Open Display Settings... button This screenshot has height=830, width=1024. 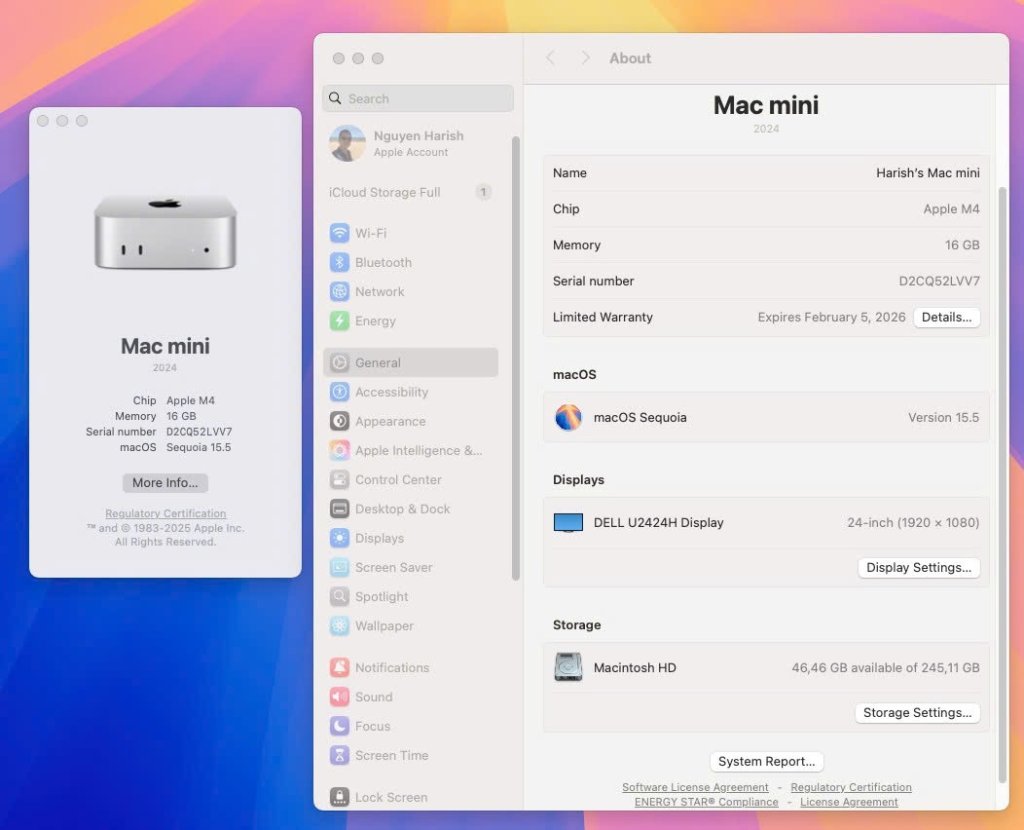click(x=918, y=567)
